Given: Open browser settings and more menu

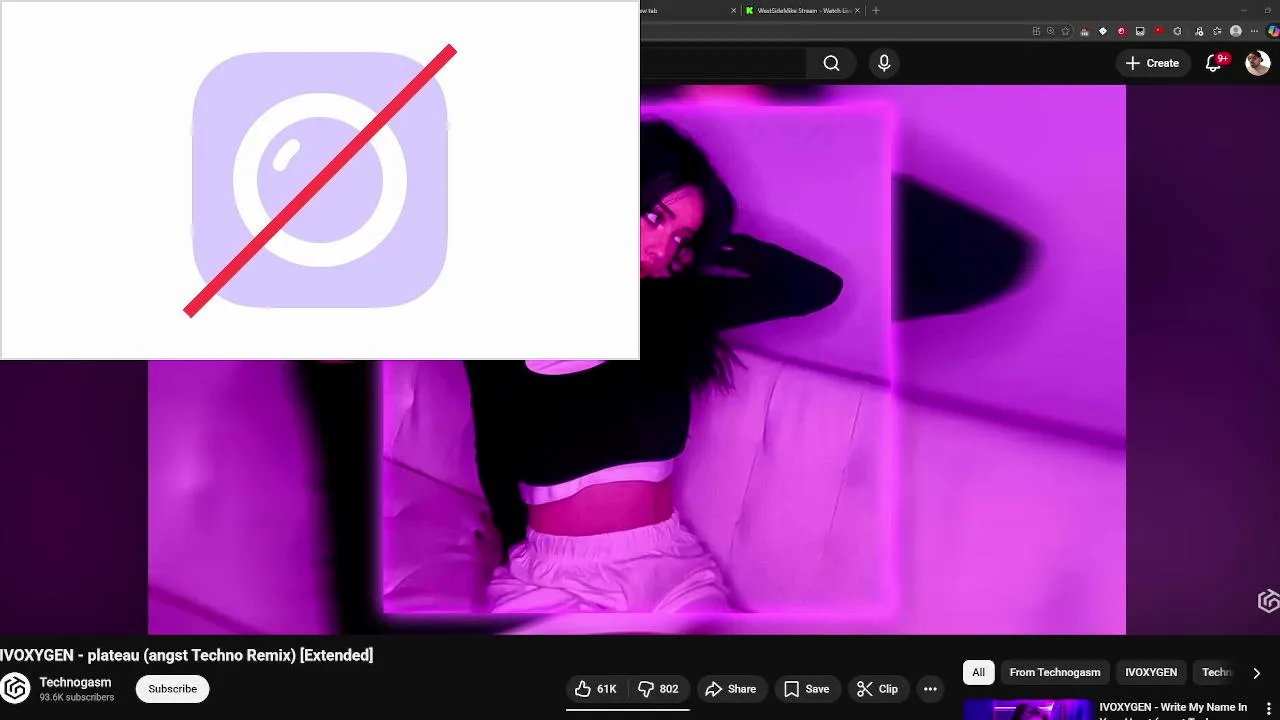Looking at the screenshot, I should (1254, 31).
